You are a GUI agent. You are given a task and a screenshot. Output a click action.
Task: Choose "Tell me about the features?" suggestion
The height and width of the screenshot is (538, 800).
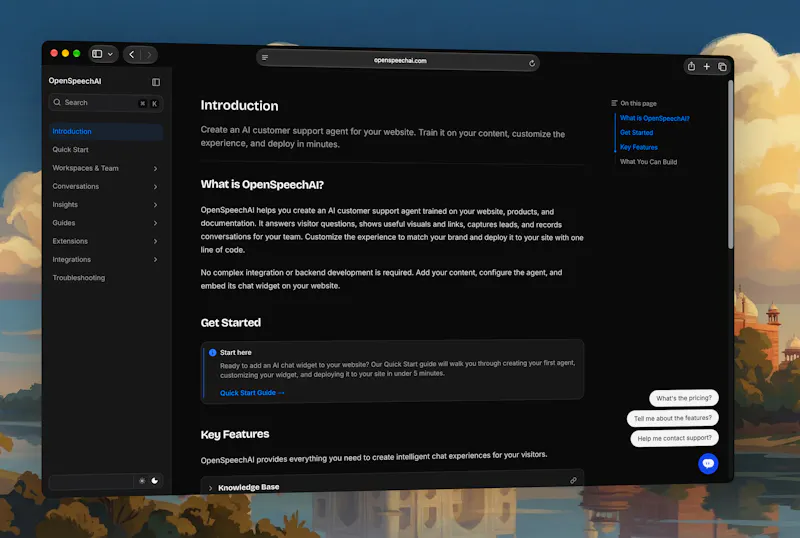pyautogui.click(x=672, y=418)
